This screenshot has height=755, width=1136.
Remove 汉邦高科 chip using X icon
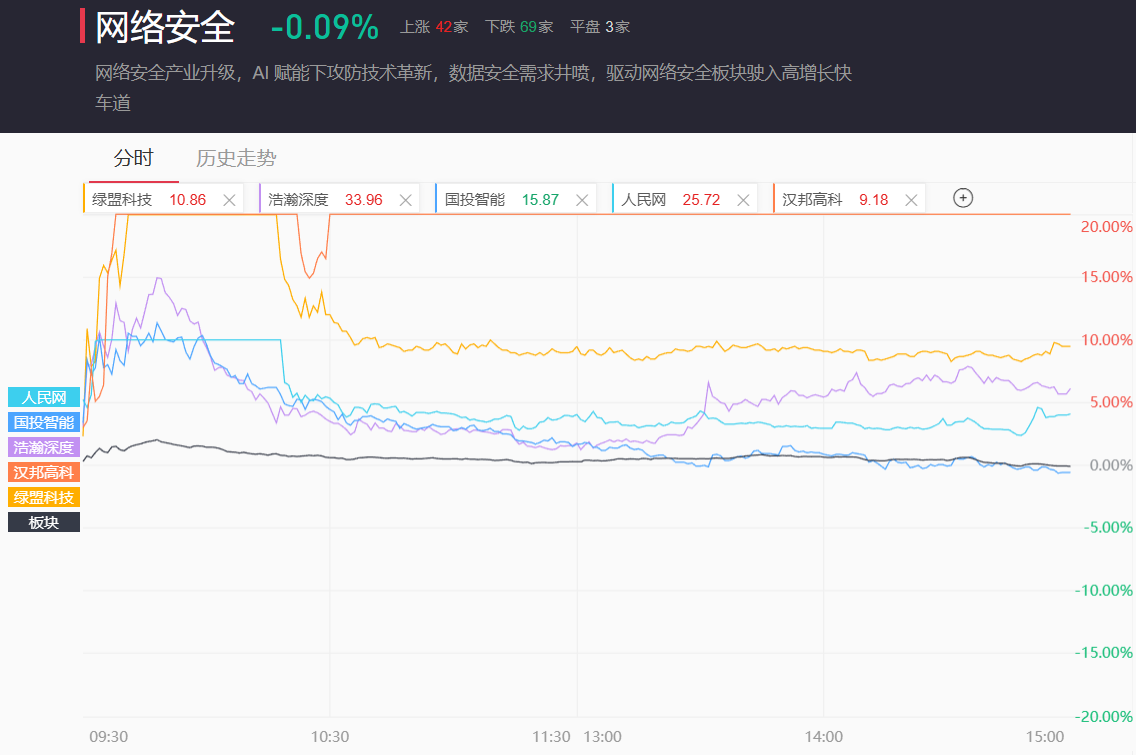click(911, 200)
